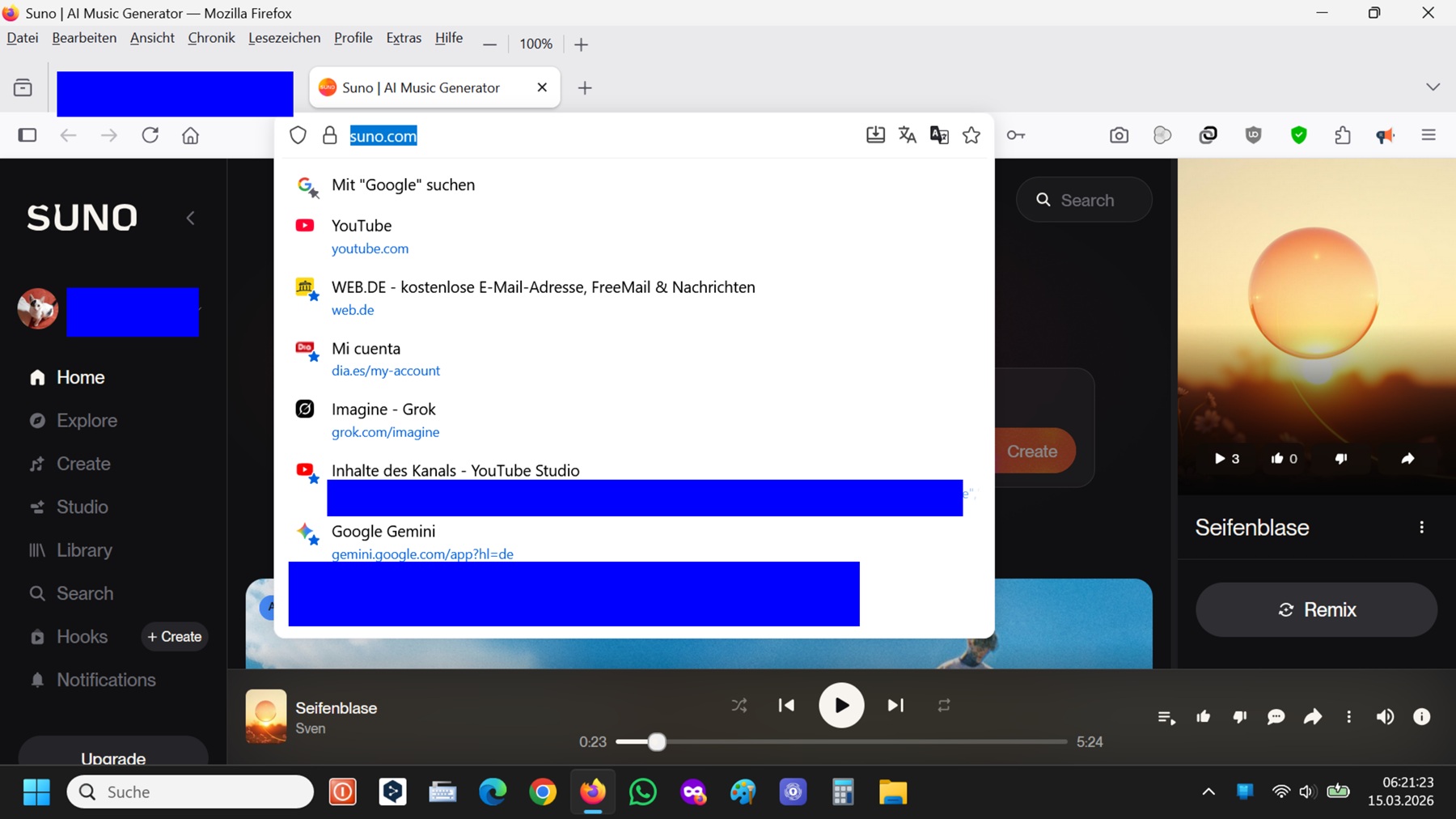Launch File Explorer from the taskbar
Viewport: 1456px width, 819px height.
pos(893,792)
